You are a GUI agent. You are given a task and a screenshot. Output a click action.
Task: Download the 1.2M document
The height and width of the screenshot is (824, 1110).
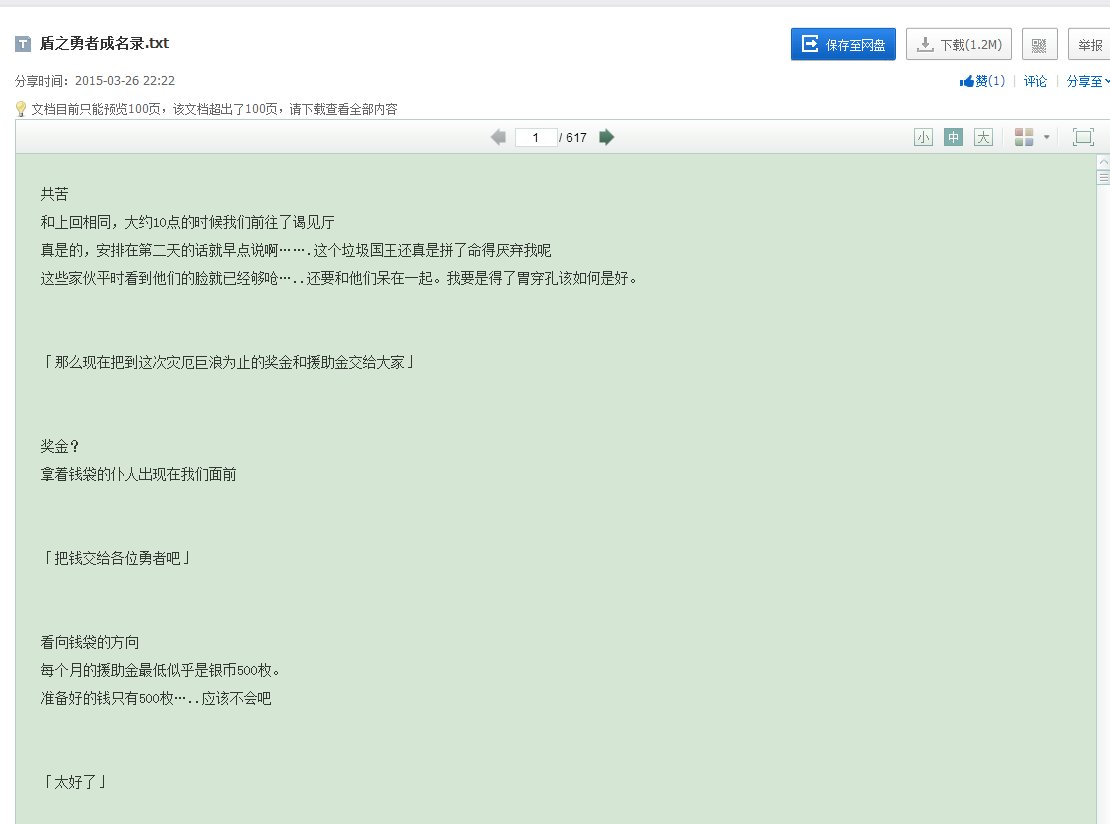(x=957, y=43)
